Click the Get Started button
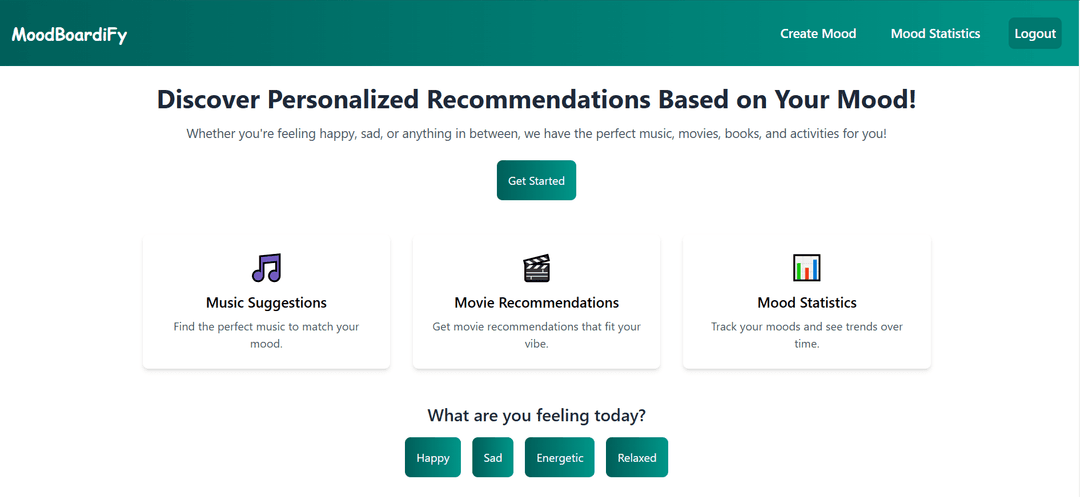This screenshot has width=1080, height=497. tap(537, 181)
